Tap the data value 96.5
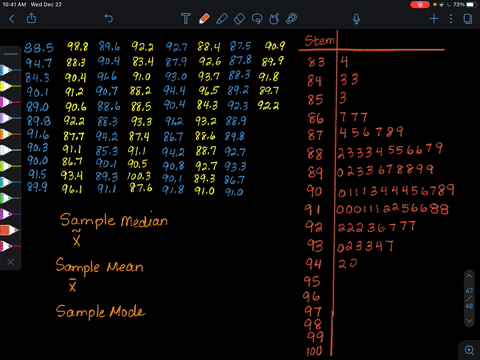 click(x=209, y=90)
